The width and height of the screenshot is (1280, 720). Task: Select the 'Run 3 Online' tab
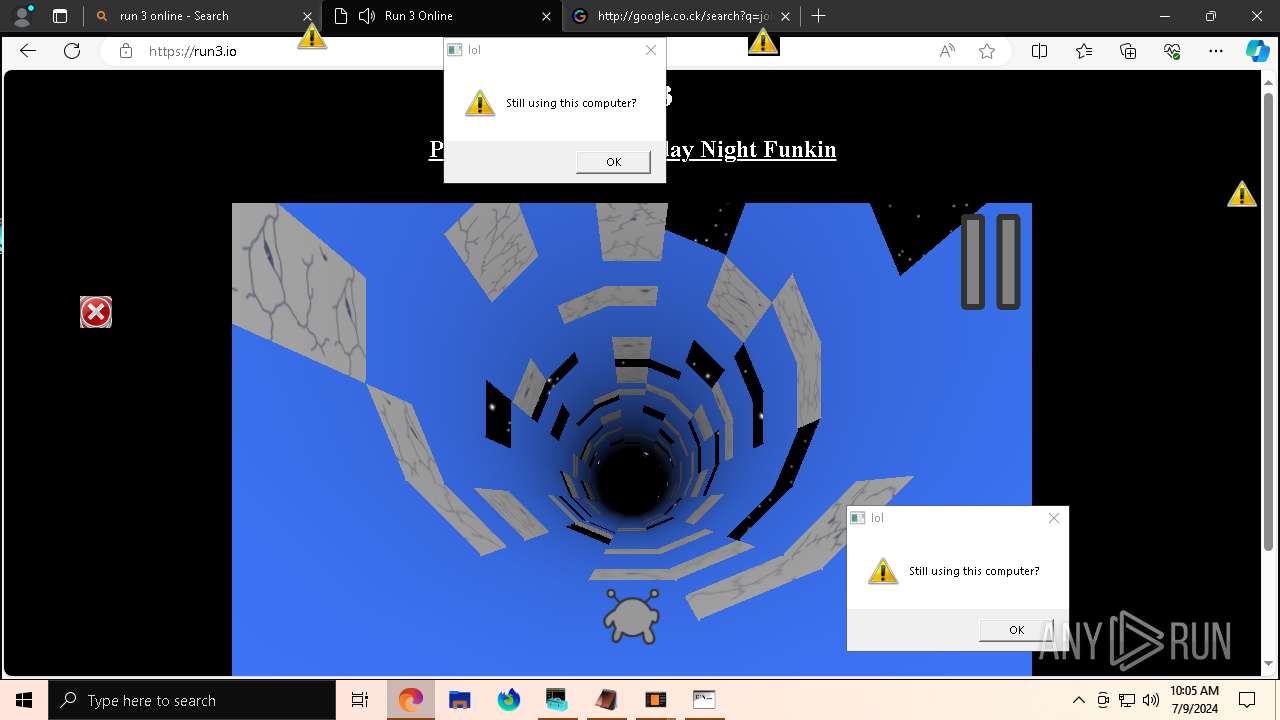442,16
